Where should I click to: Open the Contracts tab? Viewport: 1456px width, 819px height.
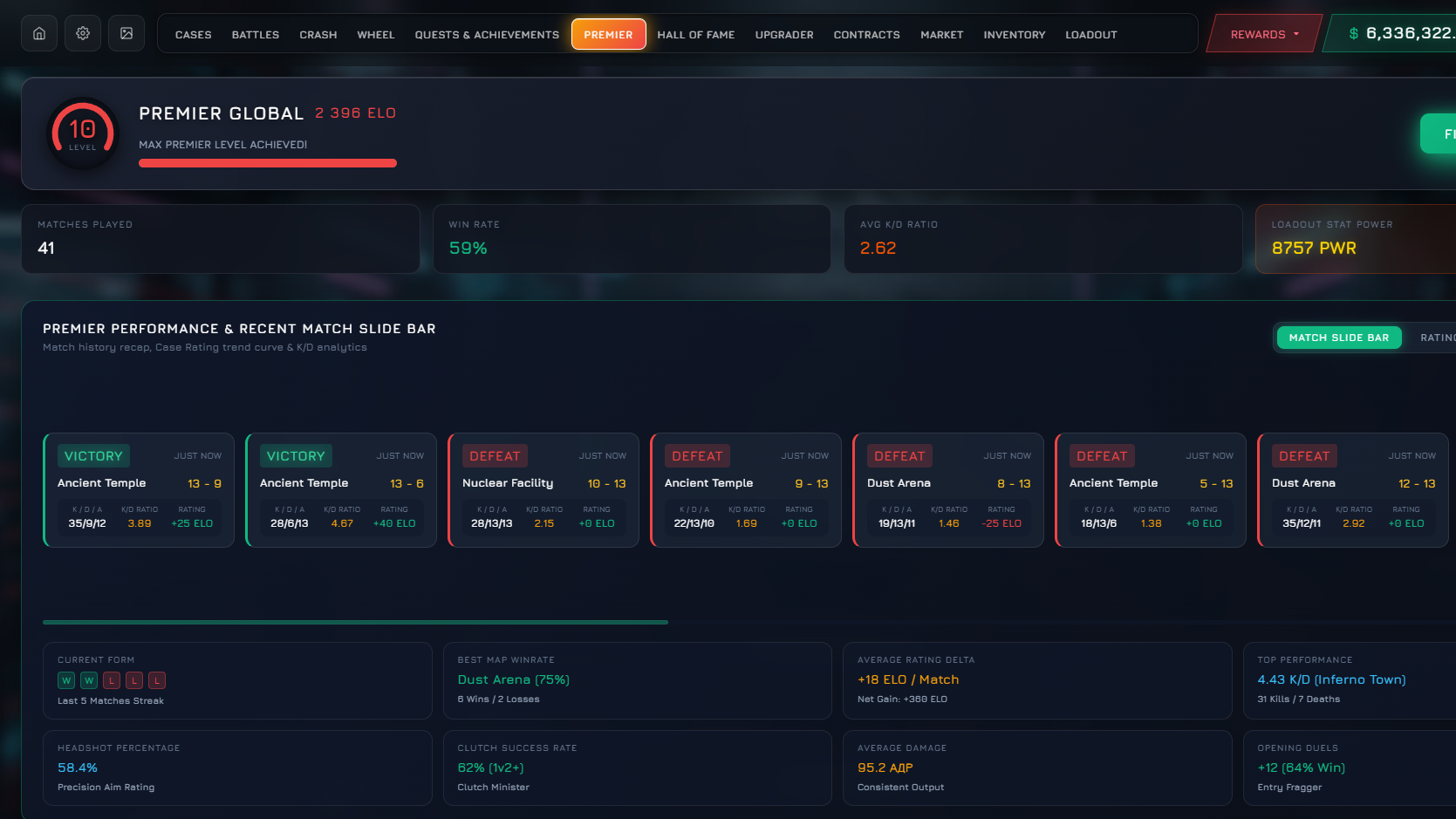pyautogui.click(x=867, y=35)
